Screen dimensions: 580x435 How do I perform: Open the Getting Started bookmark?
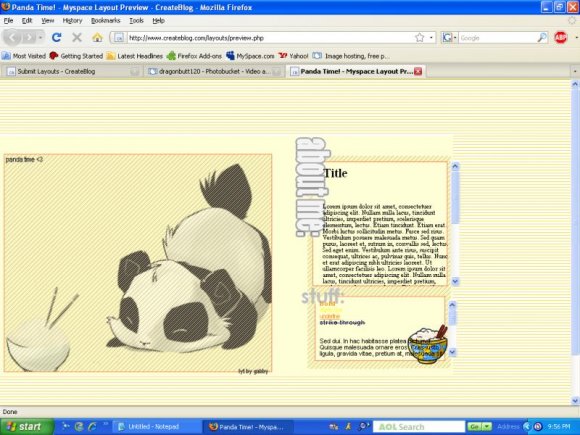click(76, 56)
